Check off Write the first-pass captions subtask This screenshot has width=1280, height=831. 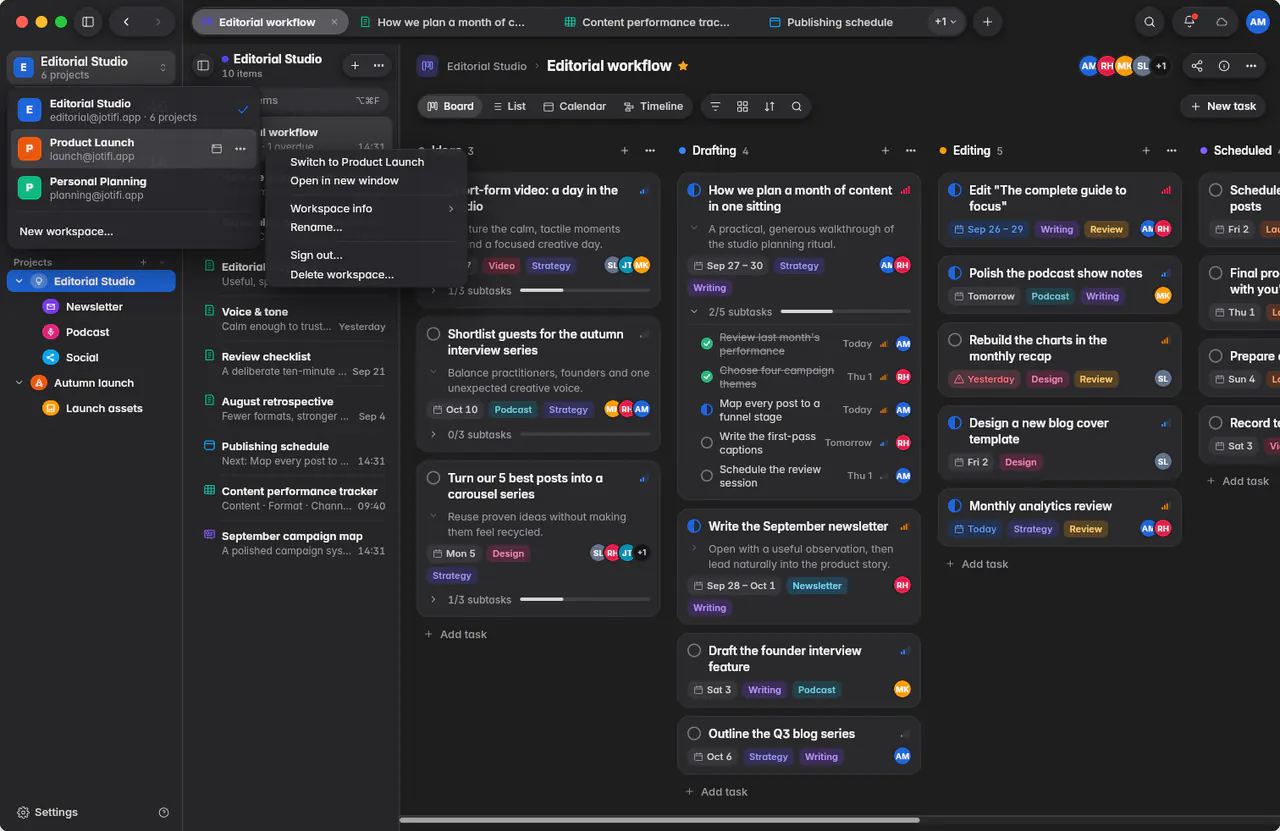707,443
